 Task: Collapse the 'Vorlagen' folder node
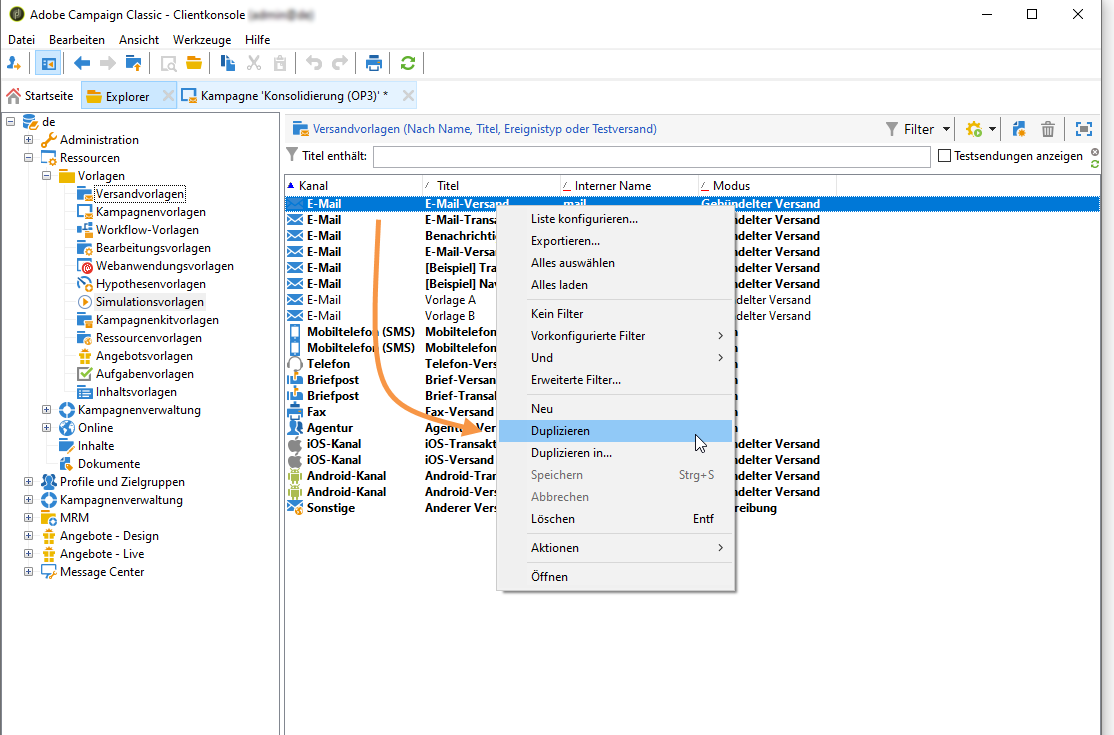[47, 176]
